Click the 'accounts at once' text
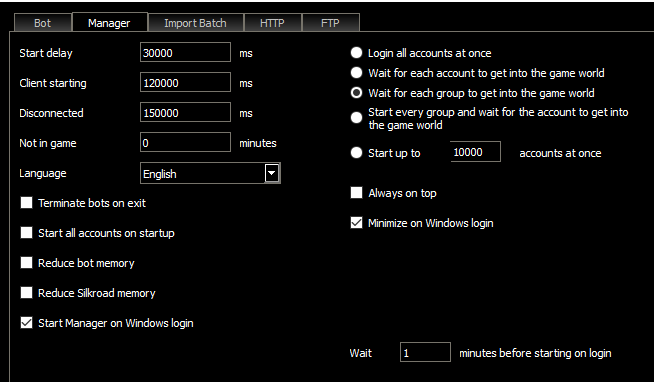Screen dimensions: 654x382 coord(560,153)
